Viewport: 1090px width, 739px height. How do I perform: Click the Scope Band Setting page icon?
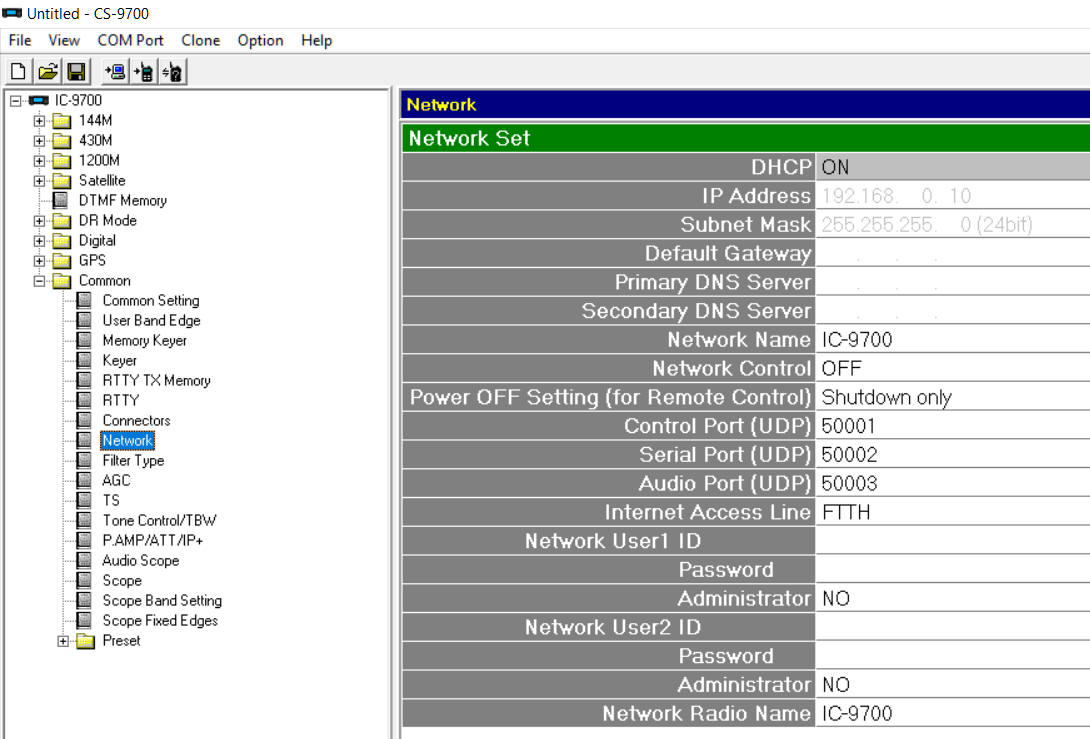(x=84, y=601)
